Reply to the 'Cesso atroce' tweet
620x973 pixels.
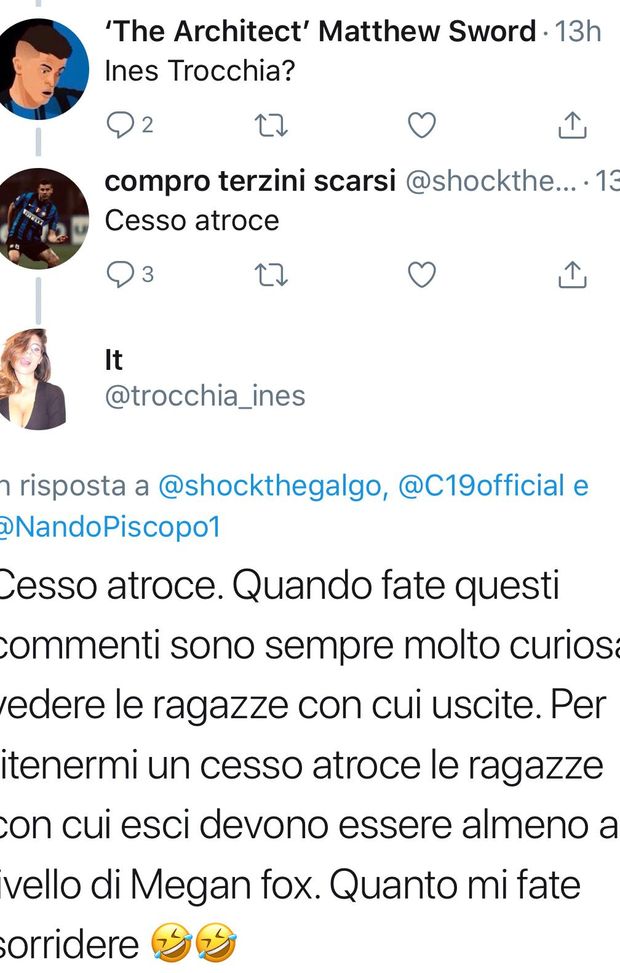(x=130, y=275)
